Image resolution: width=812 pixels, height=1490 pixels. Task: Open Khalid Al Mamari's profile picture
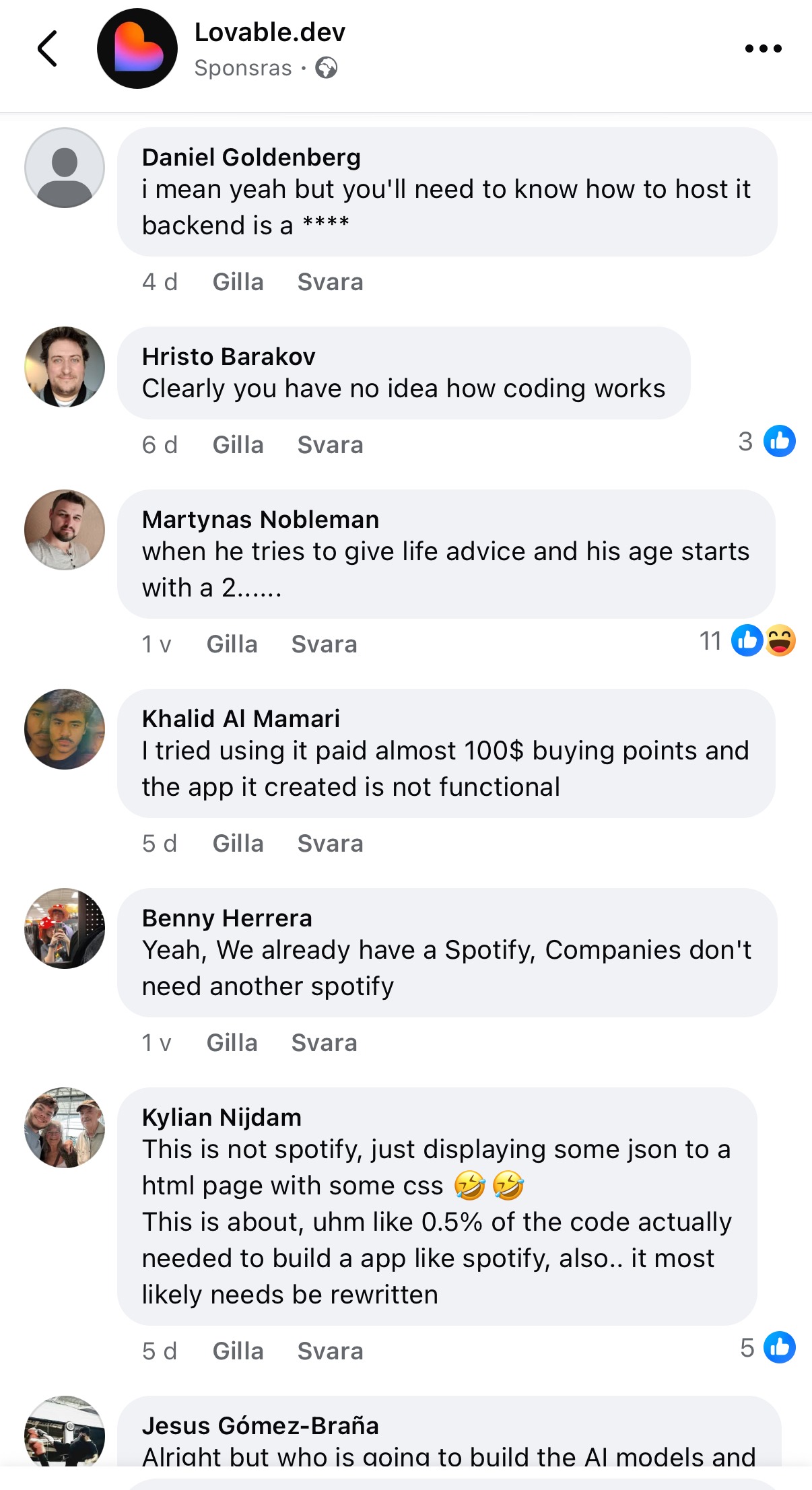point(65,729)
